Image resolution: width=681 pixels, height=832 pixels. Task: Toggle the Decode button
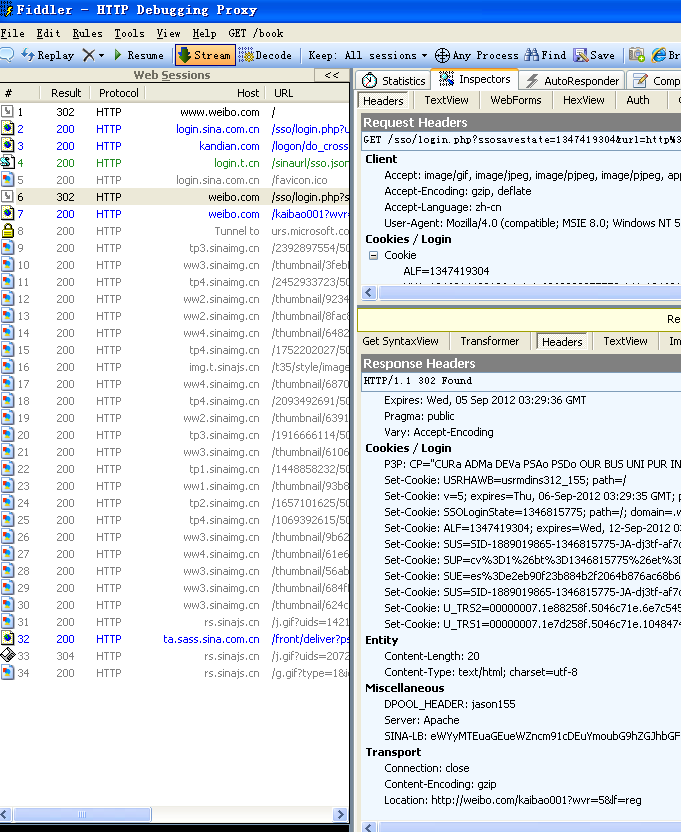click(x=265, y=56)
